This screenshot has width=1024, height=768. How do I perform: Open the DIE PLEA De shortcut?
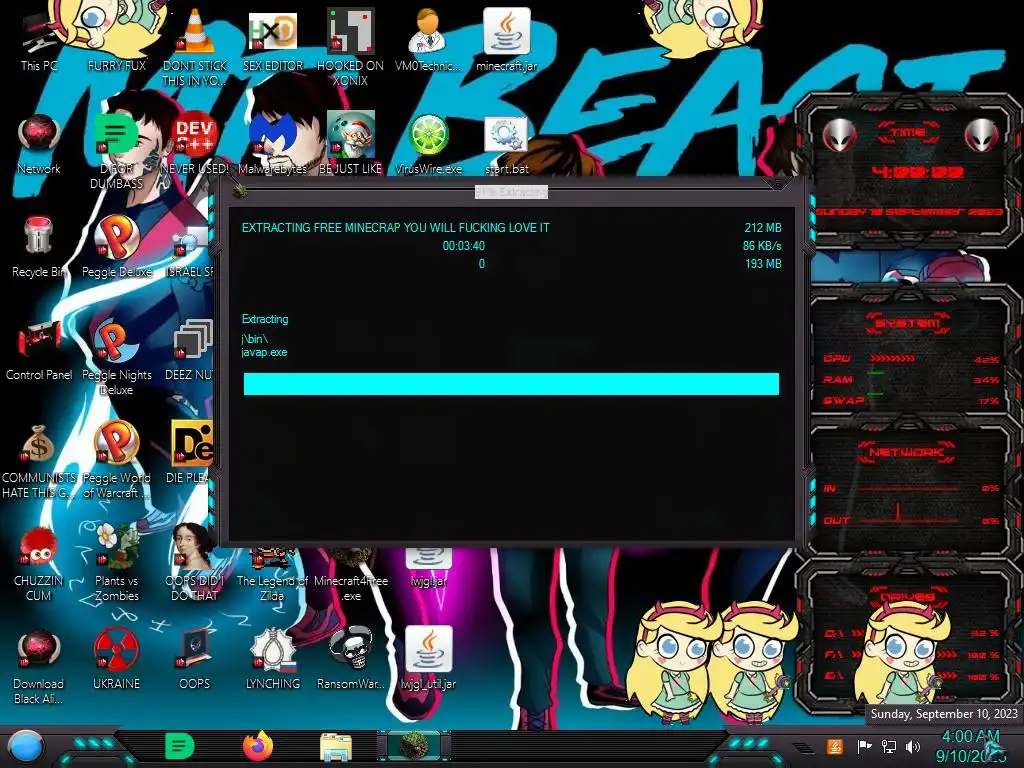(191, 453)
